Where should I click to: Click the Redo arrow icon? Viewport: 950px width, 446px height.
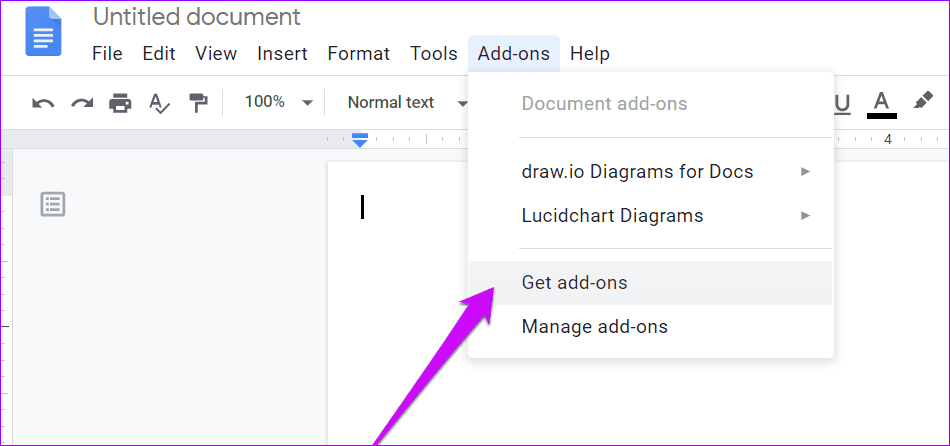(x=81, y=103)
